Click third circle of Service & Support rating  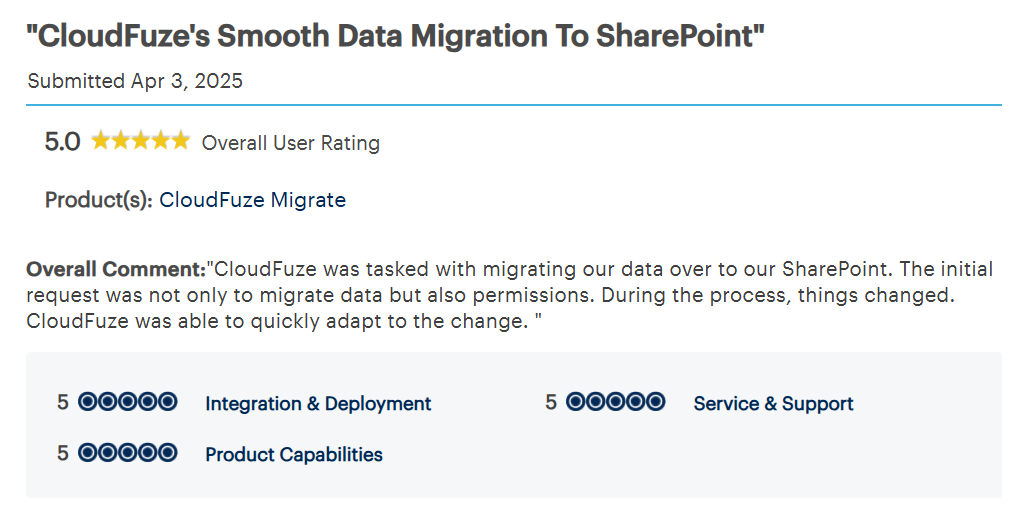[x=615, y=402]
